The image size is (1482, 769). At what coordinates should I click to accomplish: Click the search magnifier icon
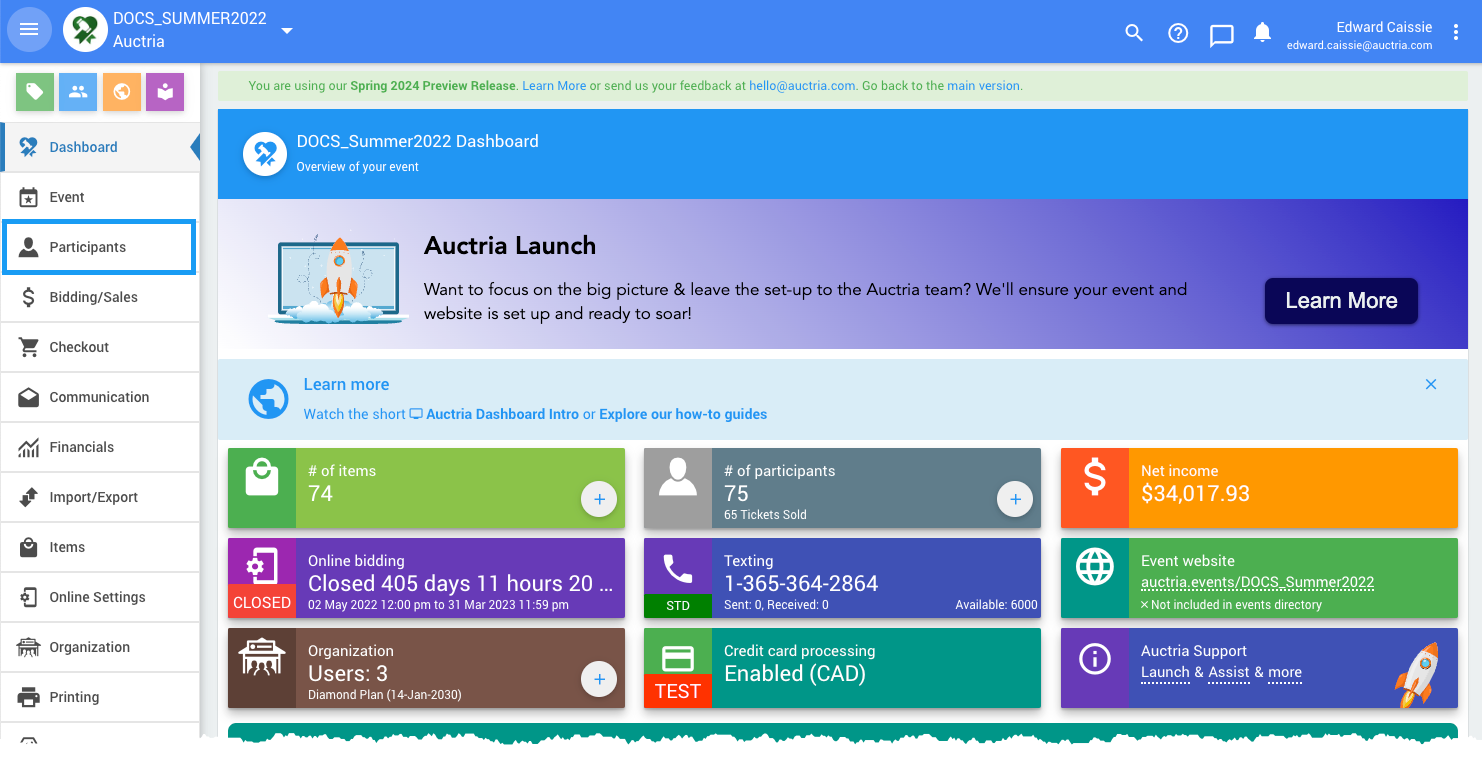tap(1134, 33)
